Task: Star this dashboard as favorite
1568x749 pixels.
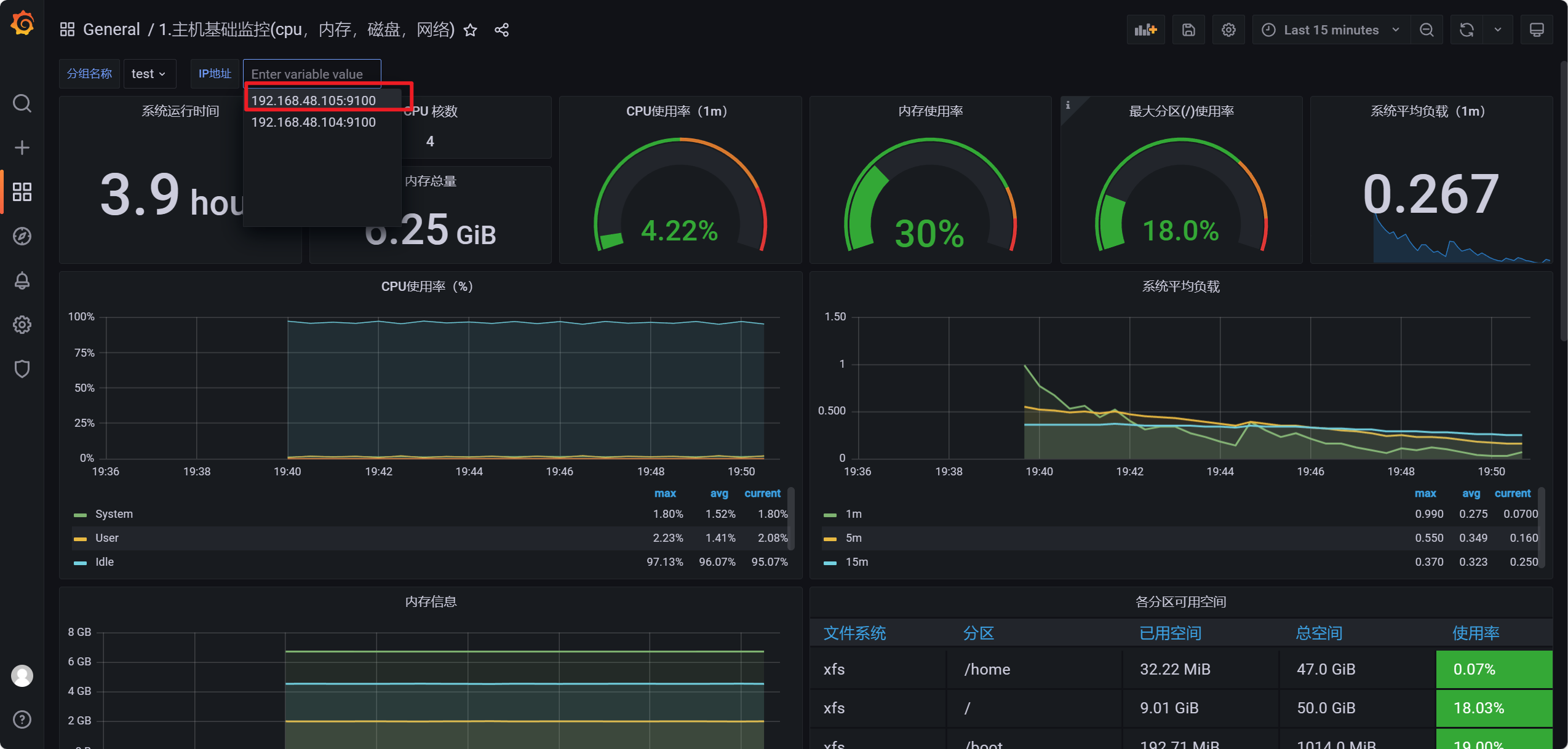Action: [470, 30]
